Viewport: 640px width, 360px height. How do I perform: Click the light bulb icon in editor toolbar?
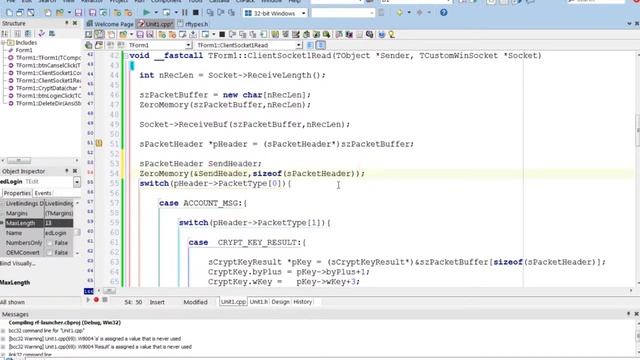pos(391,35)
